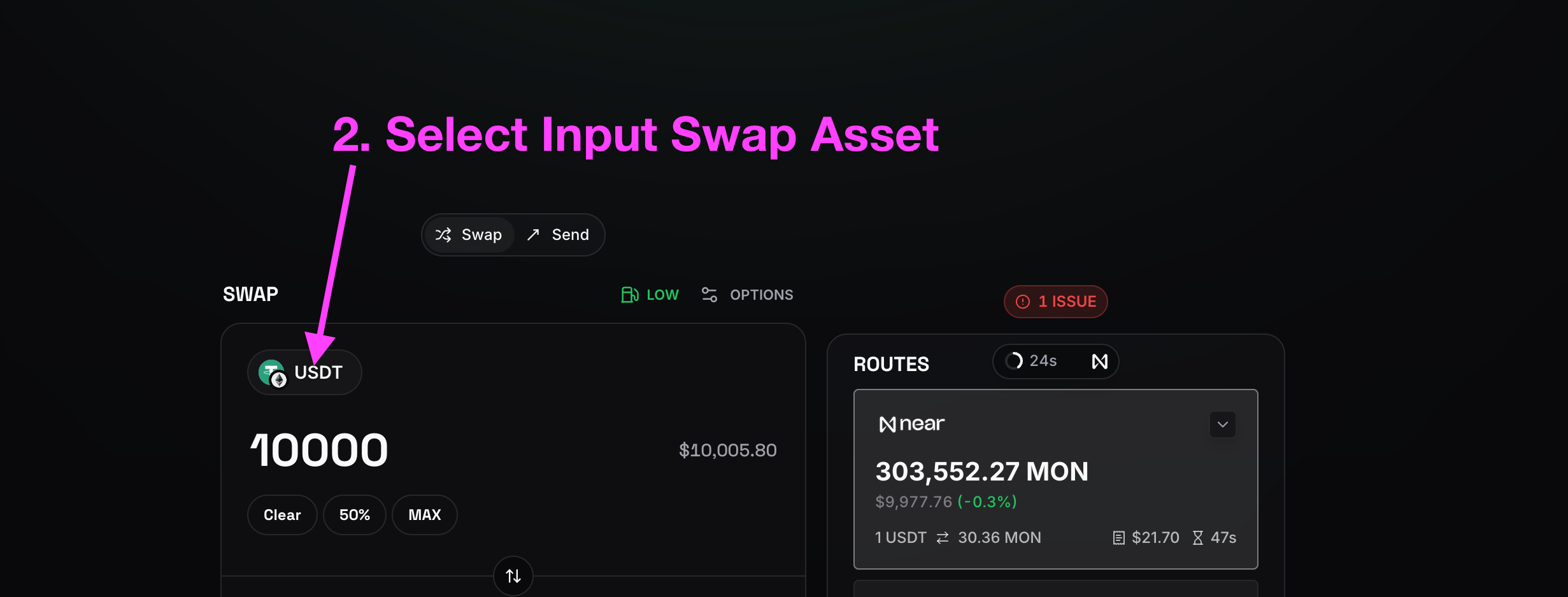Click the USDT token logo icon
Screen dimensions: 1568x597
pos(272,373)
